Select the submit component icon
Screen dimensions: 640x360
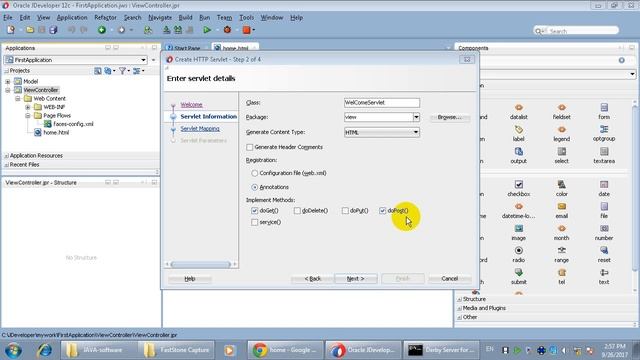tap(518, 273)
